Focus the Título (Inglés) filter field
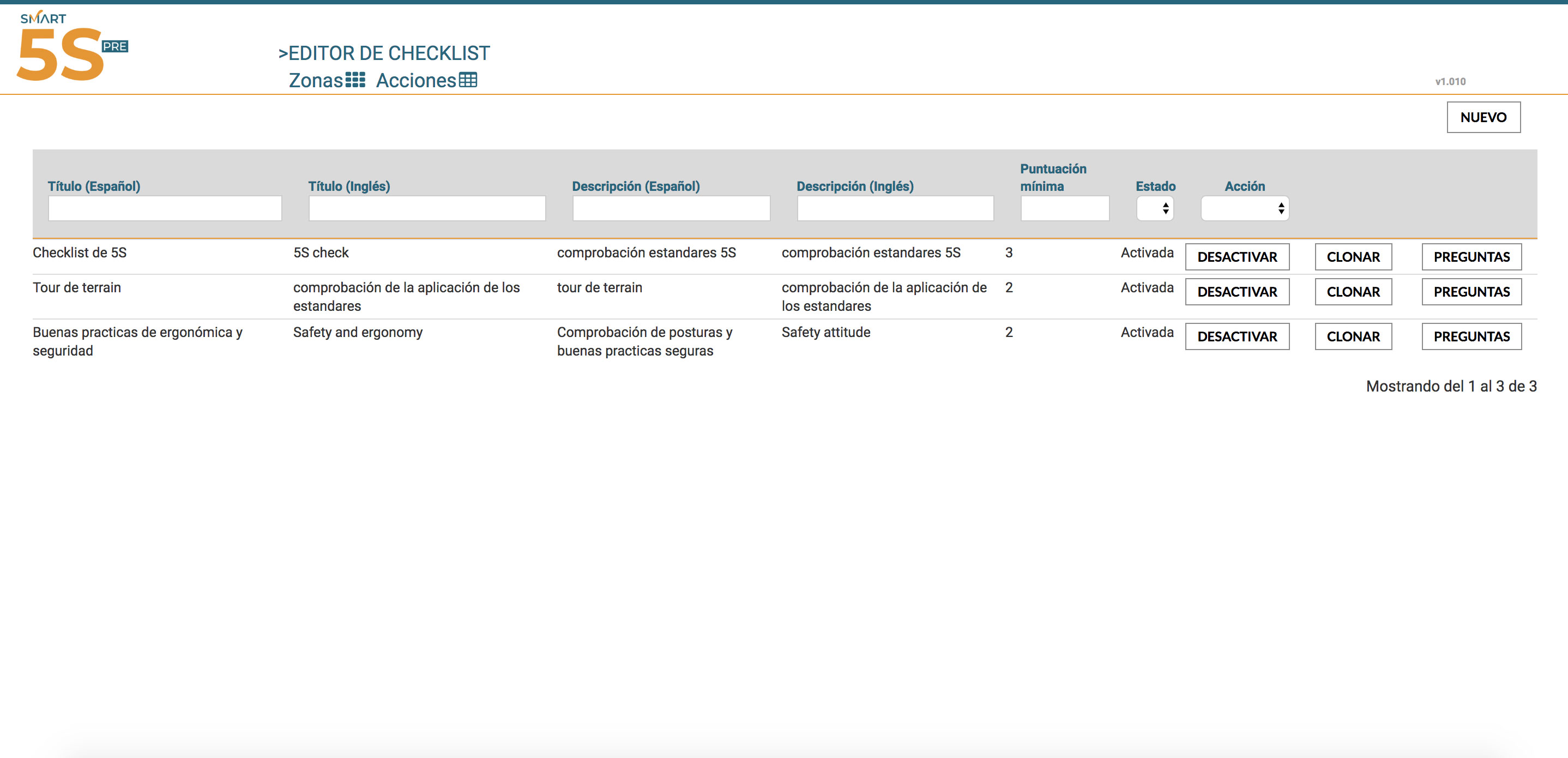1568x758 pixels. [427, 208]
